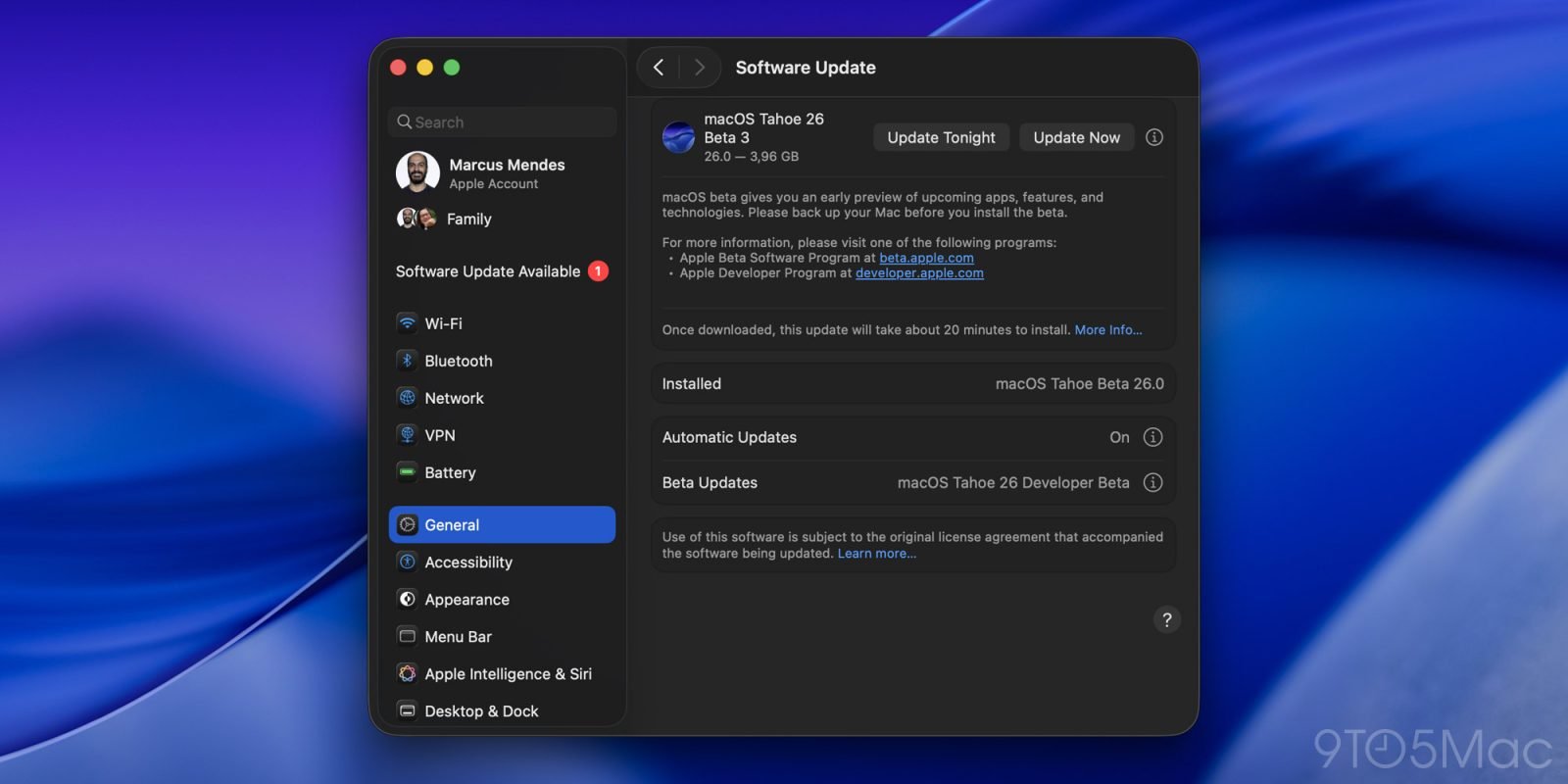Go back with the left chevron
The width and height of the screenshot is (1568, 784).
659,68
